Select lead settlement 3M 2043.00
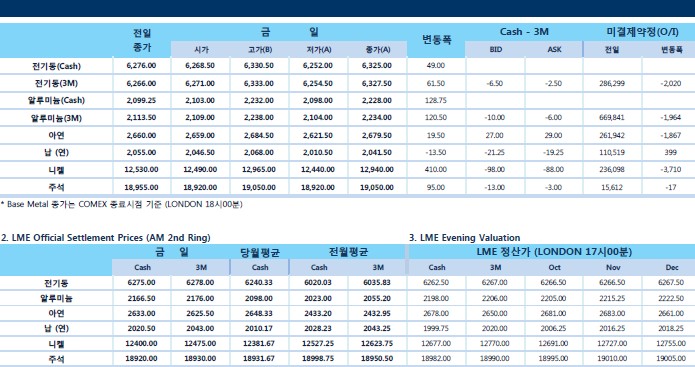The image size is (695, 367). point(200,328)
